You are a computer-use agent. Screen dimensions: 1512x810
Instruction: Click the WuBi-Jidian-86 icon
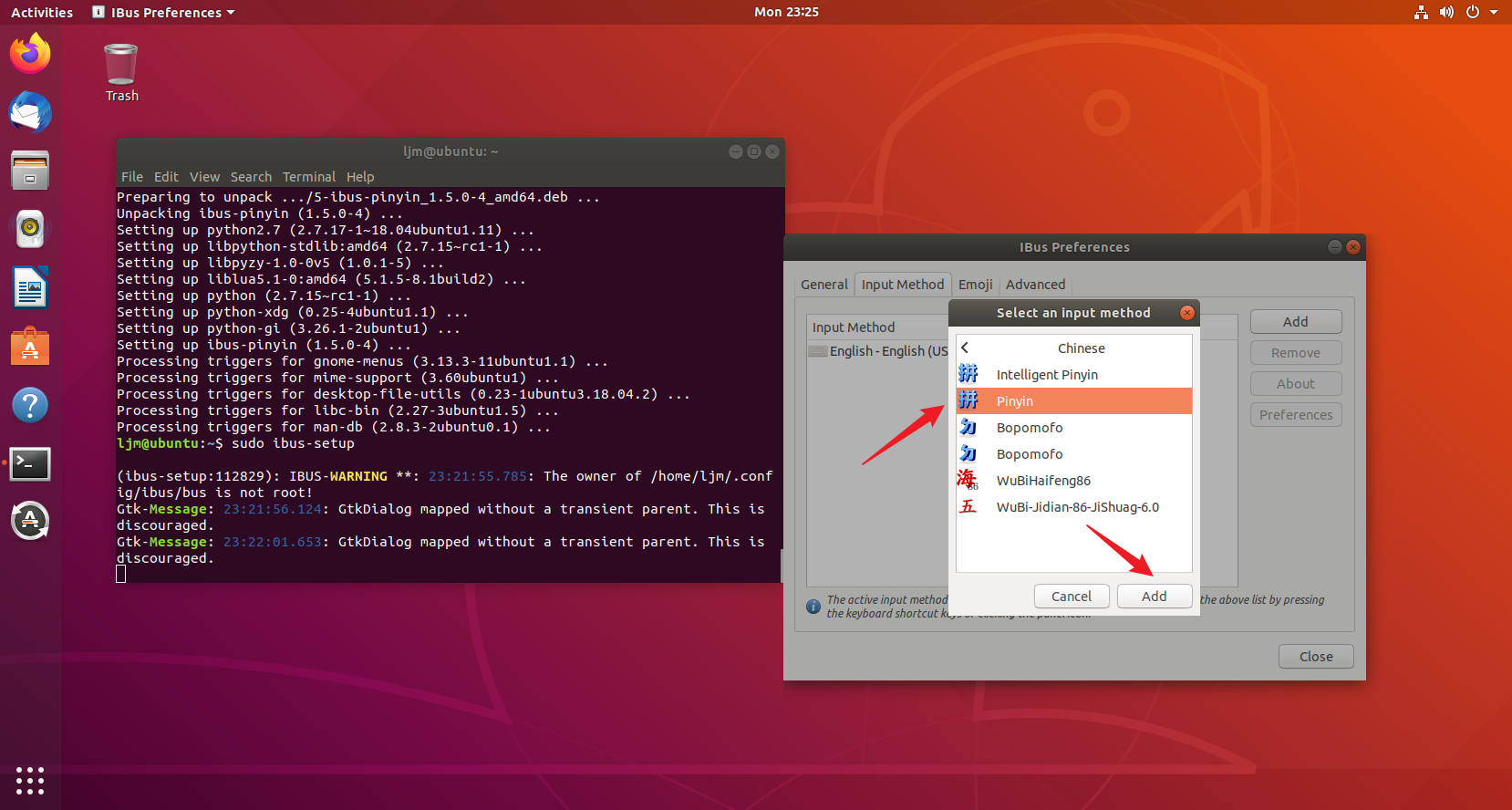click(968, 506)
